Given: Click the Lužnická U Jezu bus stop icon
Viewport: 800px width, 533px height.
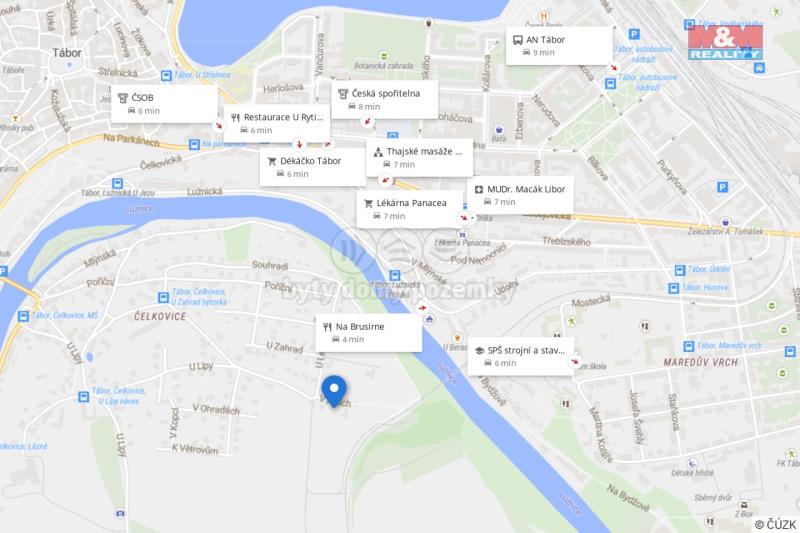Looking at the screenshot, I should tap(117, 183).
